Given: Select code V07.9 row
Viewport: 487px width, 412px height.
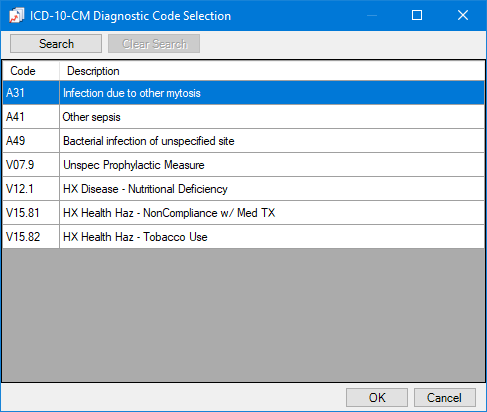Looking at the screenshot, I should click(x=243, y=165).
